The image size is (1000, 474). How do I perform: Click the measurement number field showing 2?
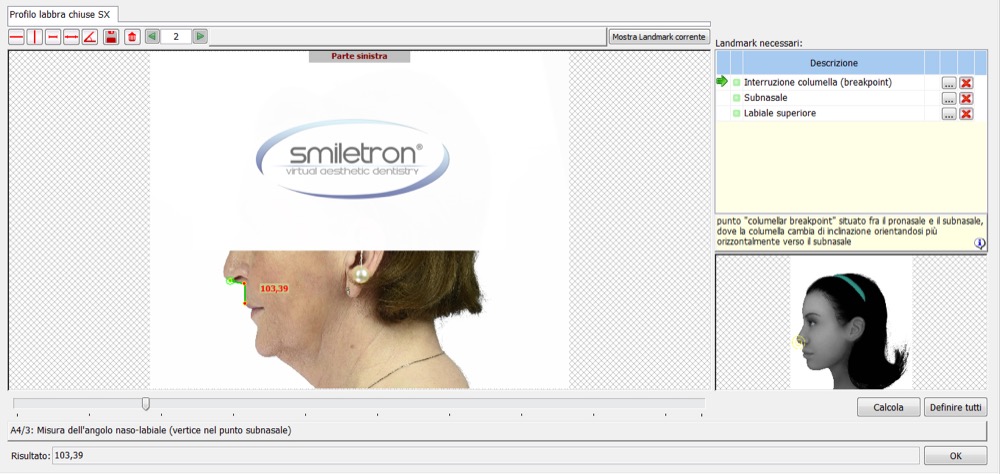click(176, 36)
